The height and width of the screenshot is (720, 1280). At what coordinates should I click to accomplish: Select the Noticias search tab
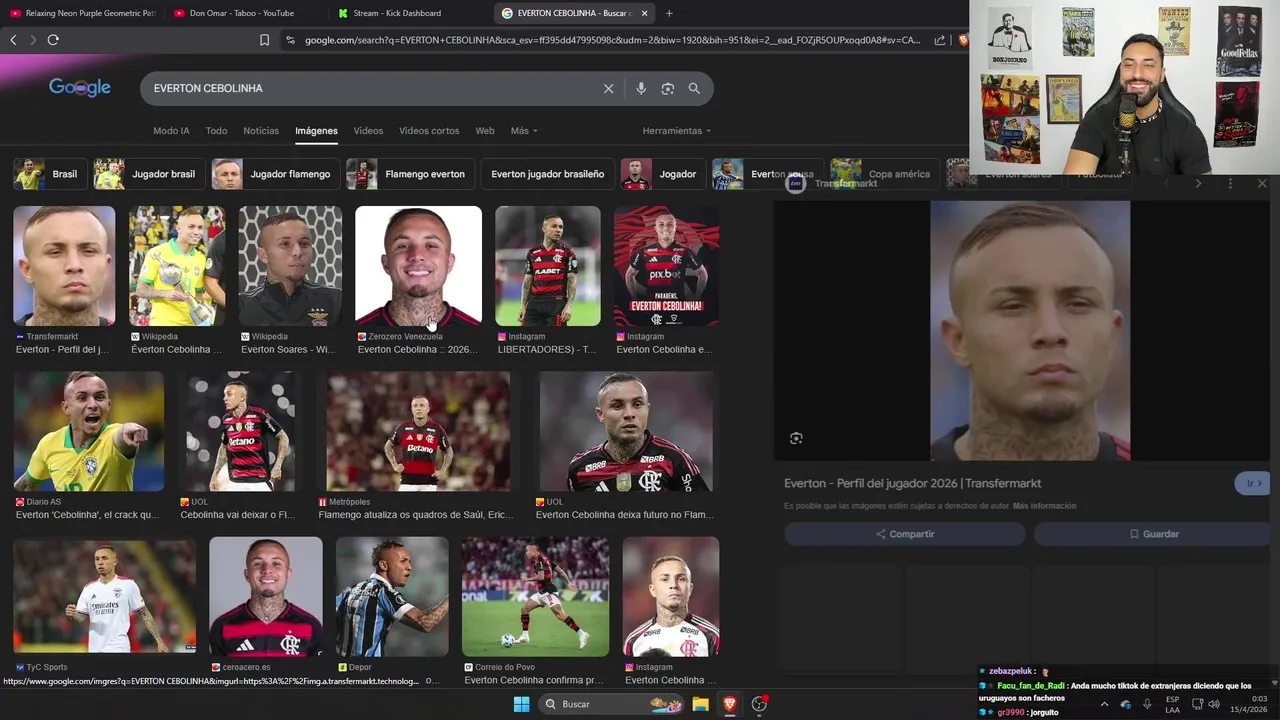tap(261, 131)
